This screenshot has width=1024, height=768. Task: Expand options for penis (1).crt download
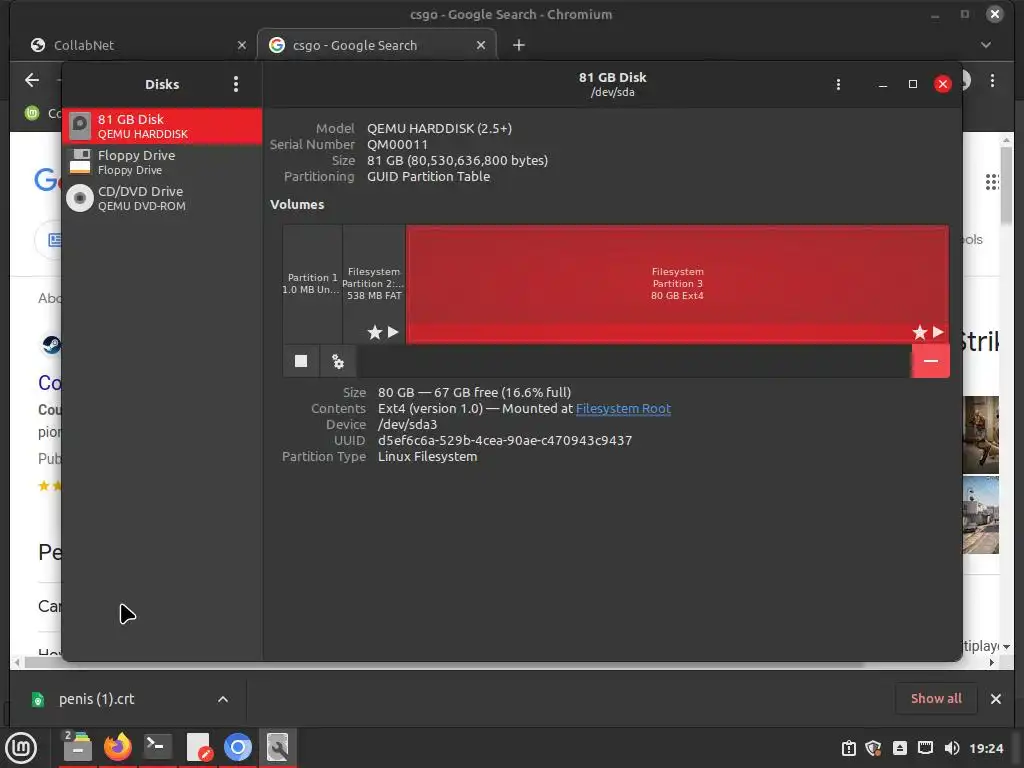(x=223, y=699)
